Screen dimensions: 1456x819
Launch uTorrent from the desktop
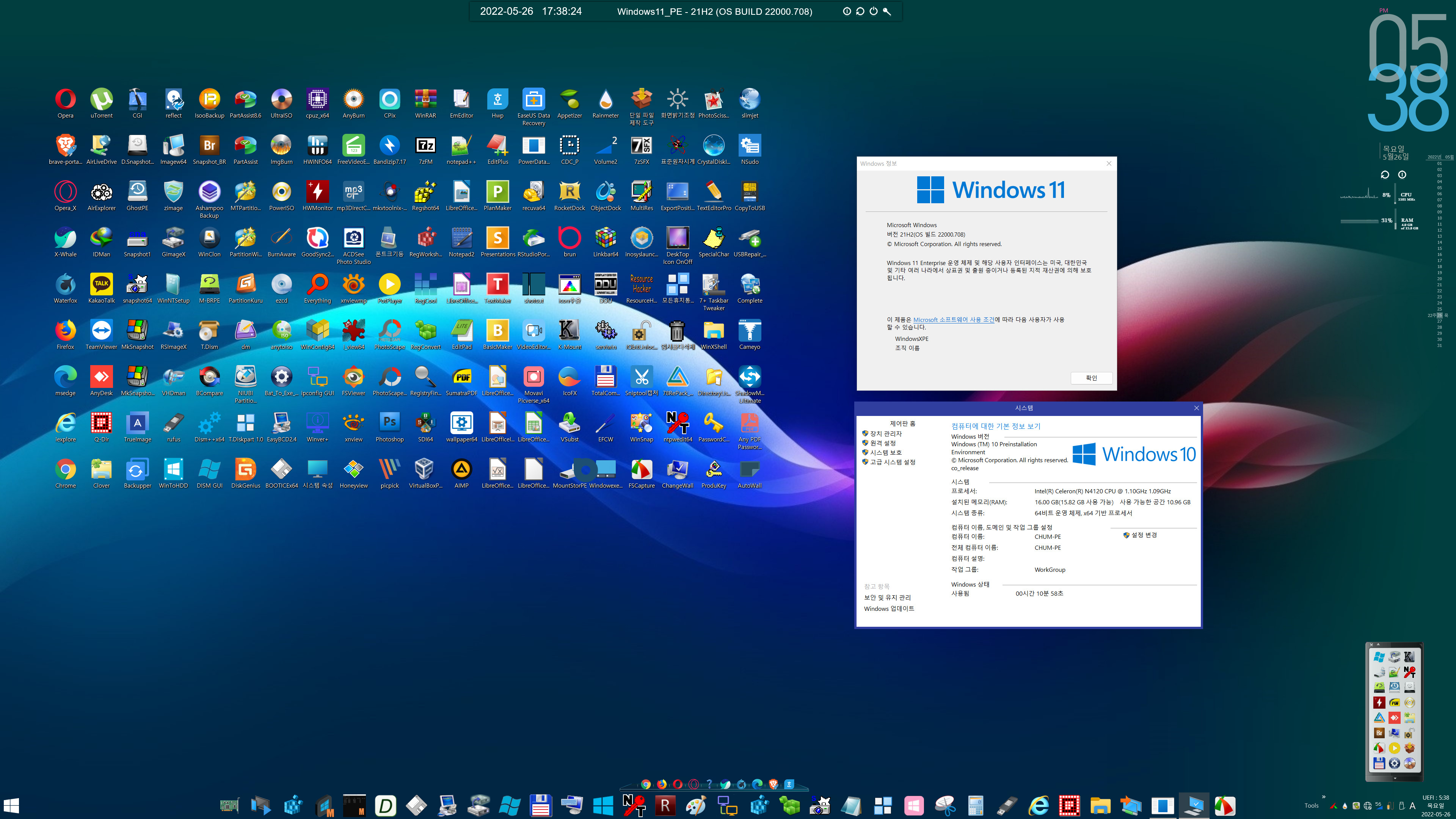(101, 103)
